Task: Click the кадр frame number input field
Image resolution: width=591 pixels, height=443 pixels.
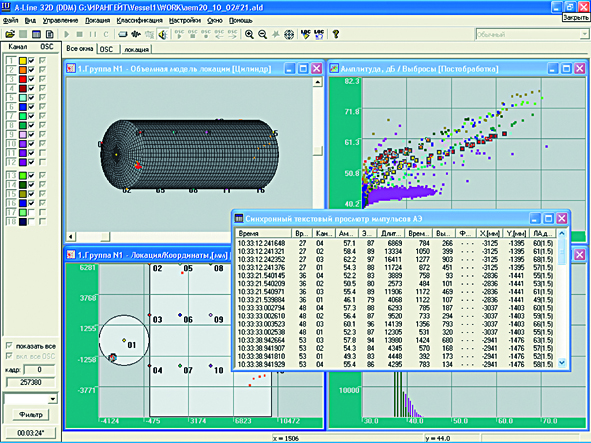Action: tap(39, 370)
